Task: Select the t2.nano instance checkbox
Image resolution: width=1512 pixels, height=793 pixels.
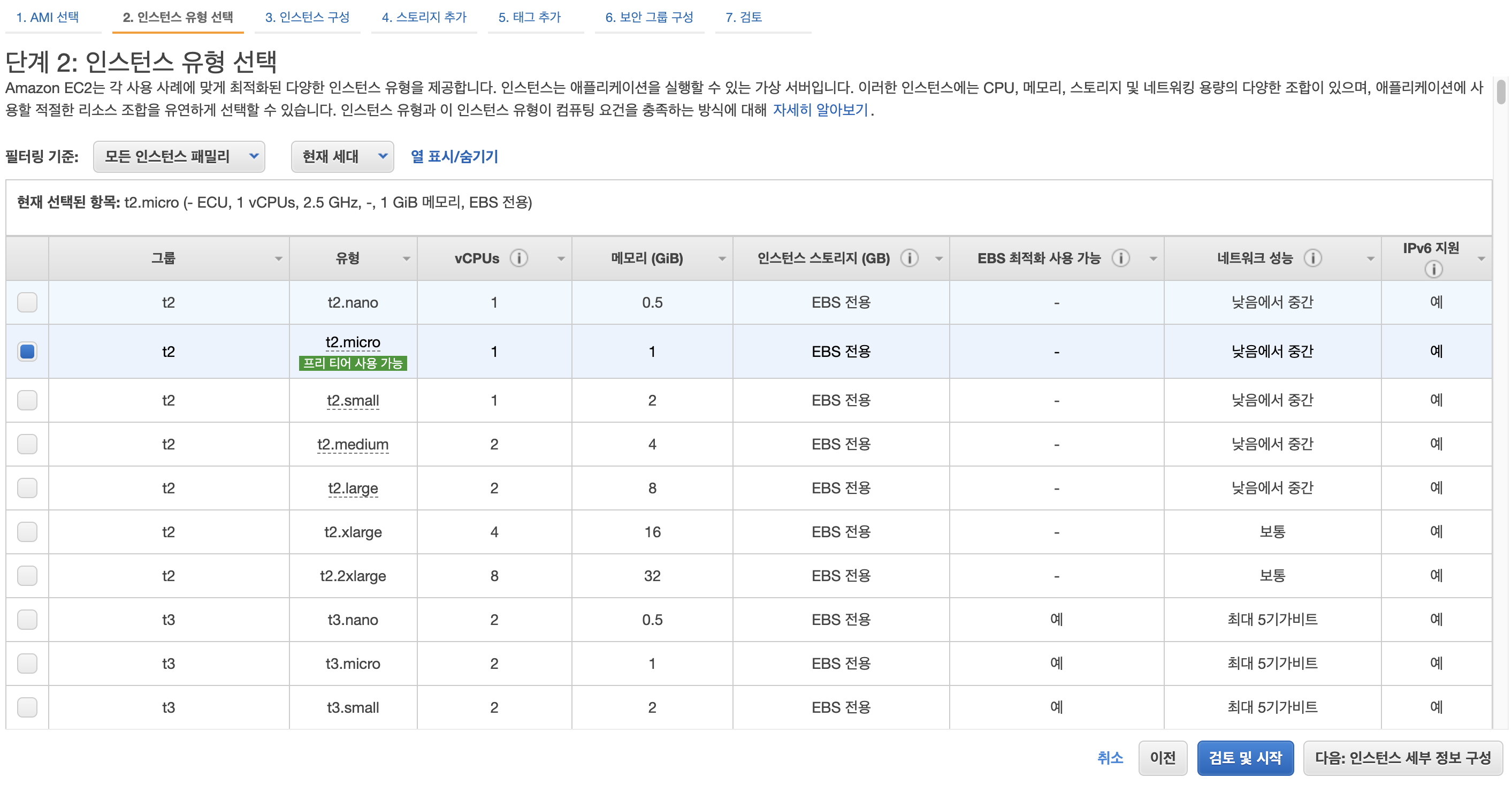Action: 27,302
